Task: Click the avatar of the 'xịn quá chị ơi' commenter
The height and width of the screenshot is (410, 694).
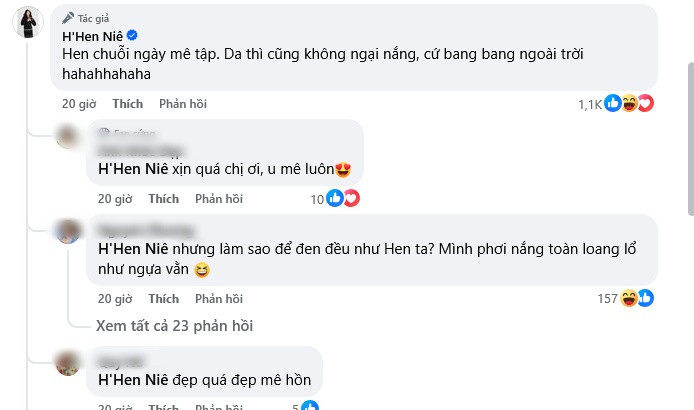Action: (67, 137)
